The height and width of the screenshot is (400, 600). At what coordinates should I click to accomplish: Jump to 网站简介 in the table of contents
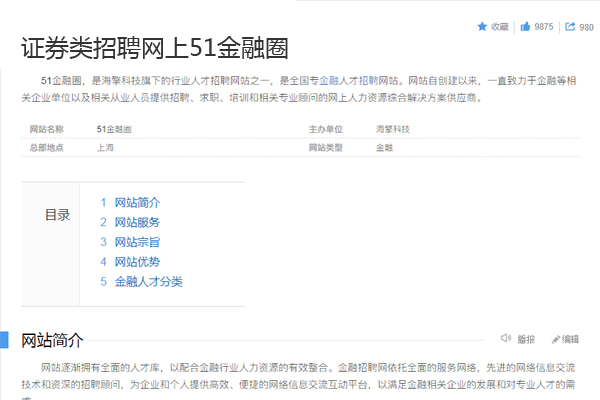tap(137, 202)
